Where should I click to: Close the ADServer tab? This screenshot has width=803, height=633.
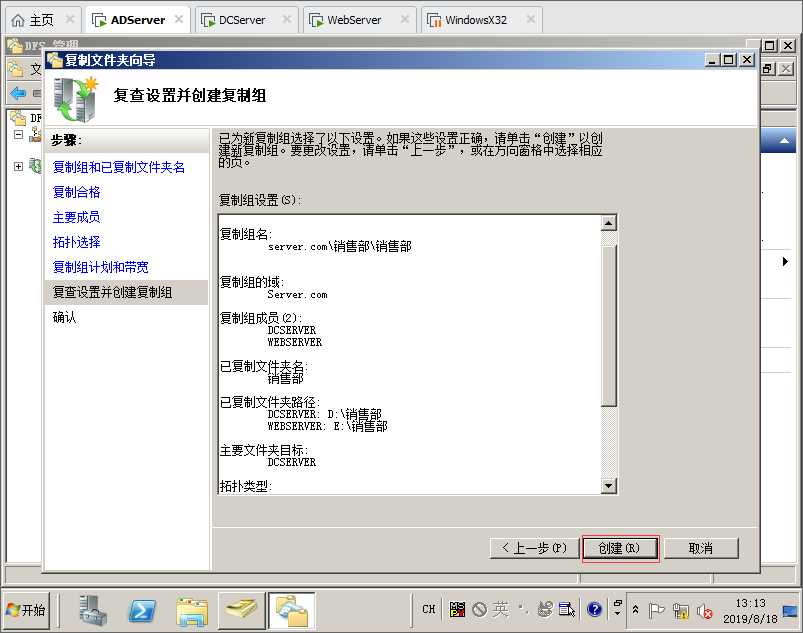[x=179, y=19]
